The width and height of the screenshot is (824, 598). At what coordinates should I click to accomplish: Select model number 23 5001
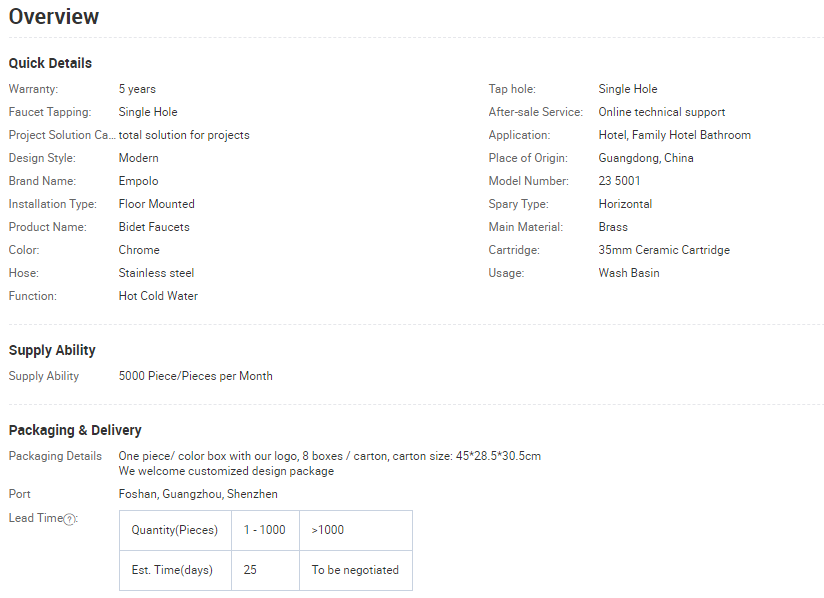tap(619, 181)
